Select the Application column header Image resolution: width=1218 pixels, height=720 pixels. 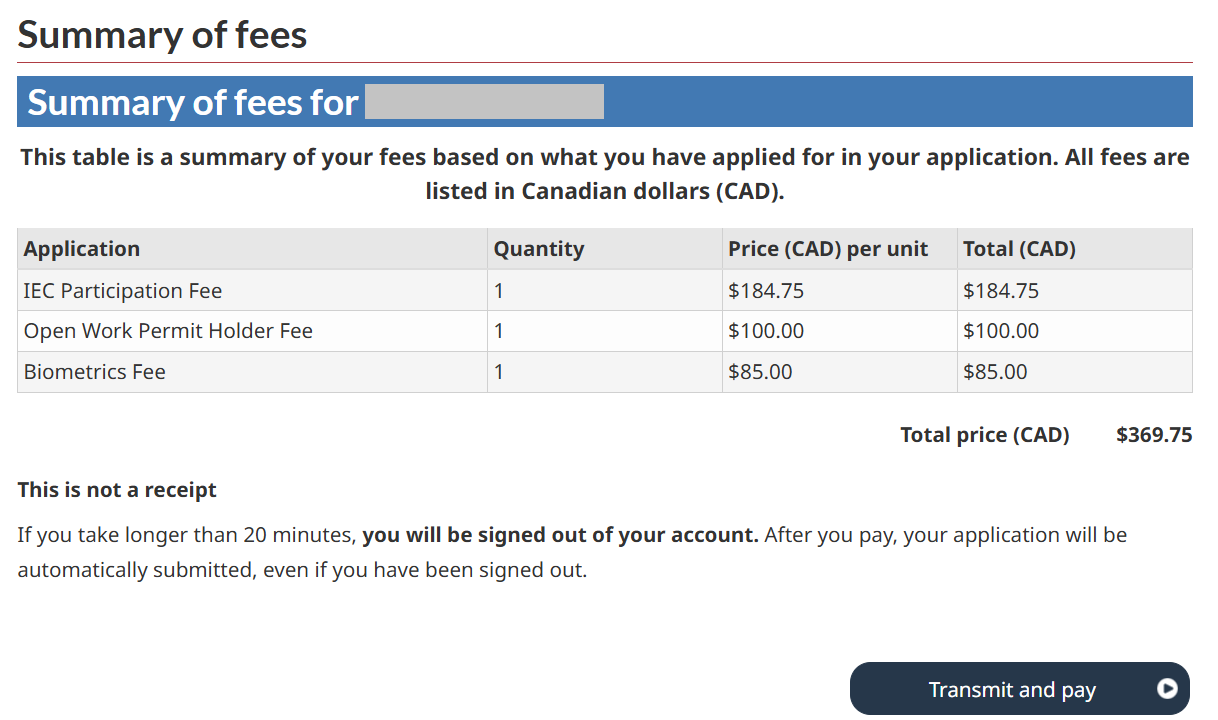pyautogui.click(x=82, y=249)
